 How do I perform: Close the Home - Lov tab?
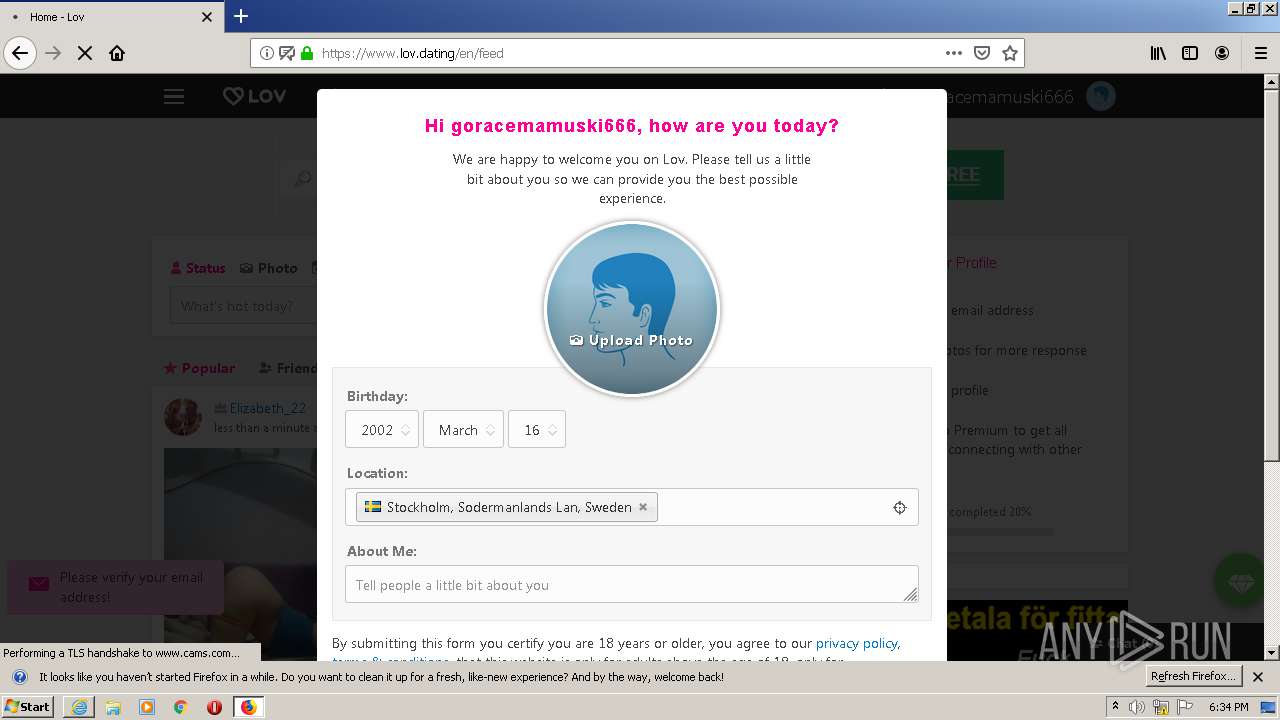[x=207, y=17]
